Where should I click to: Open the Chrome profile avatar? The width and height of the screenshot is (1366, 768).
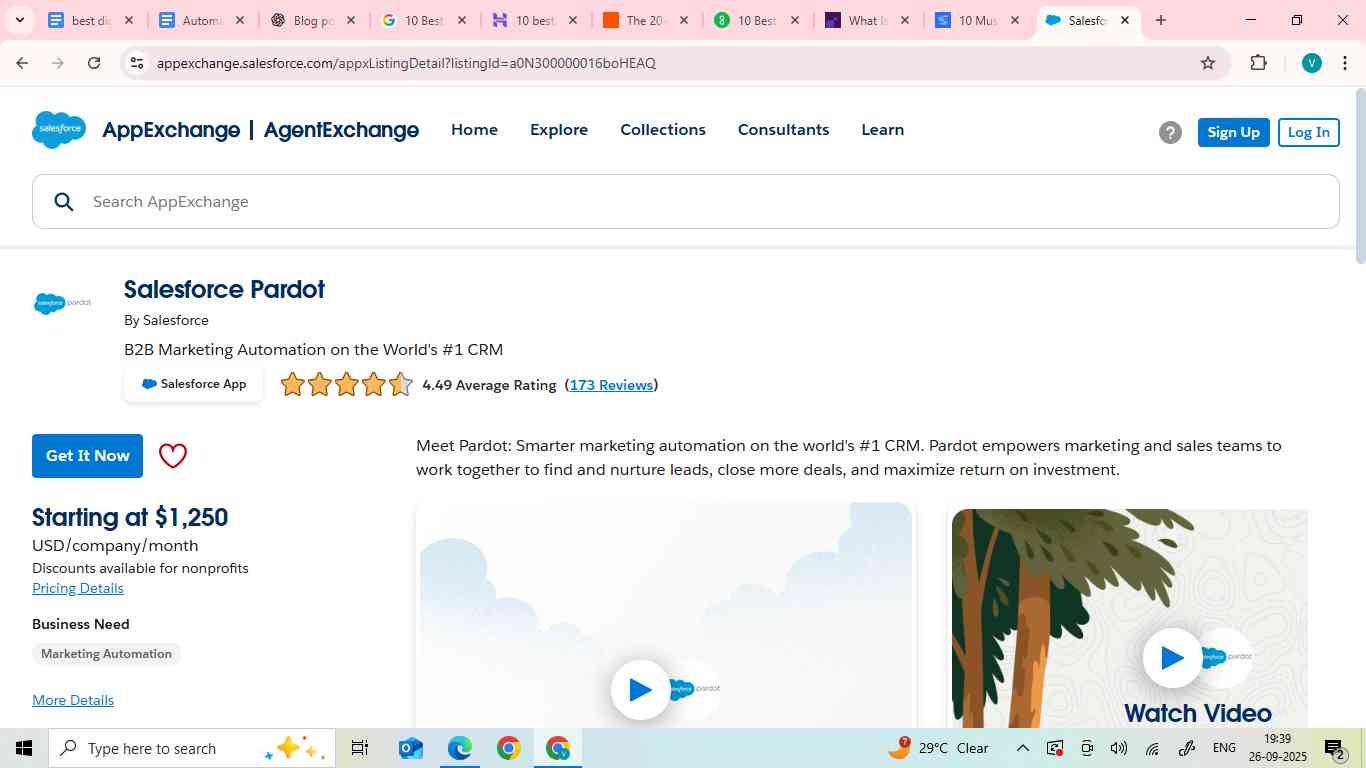(x=1311, y=62)
